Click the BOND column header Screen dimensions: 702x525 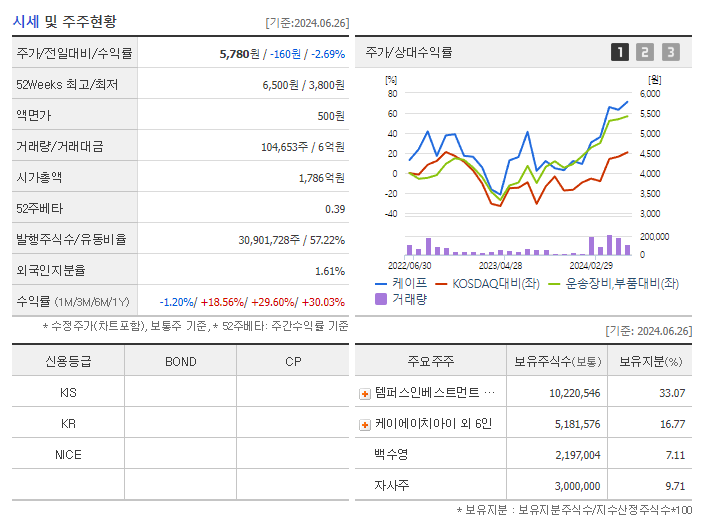[181, 362]
